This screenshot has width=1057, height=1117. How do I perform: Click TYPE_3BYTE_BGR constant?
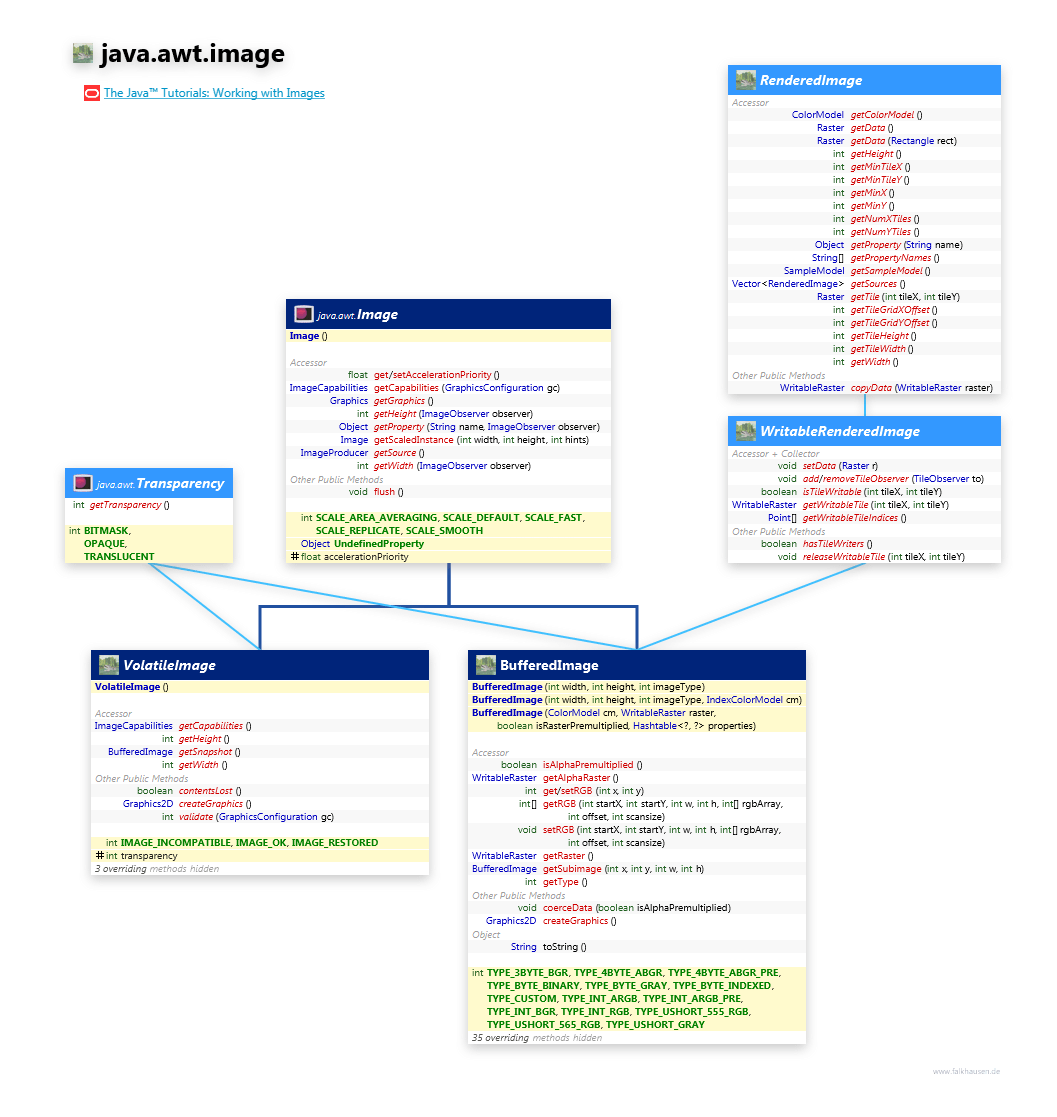(528, 973)
